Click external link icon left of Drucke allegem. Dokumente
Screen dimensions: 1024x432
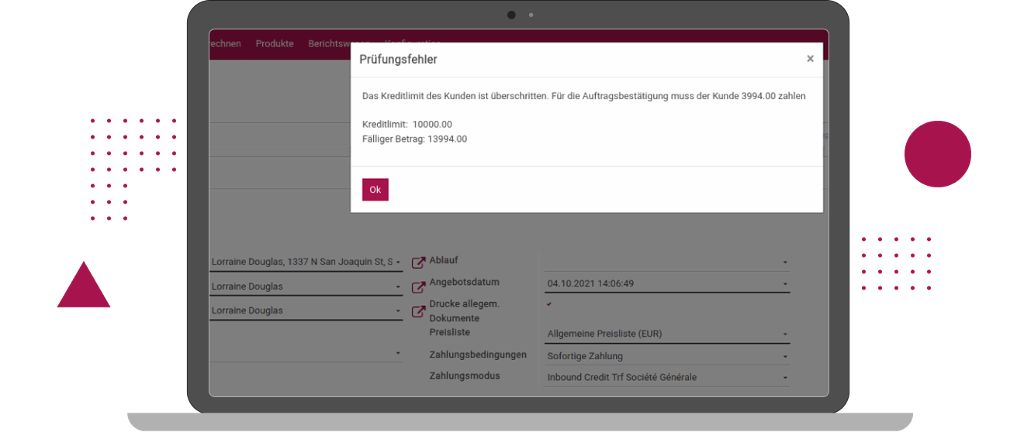pyautogui.click(x=418, y=312)
